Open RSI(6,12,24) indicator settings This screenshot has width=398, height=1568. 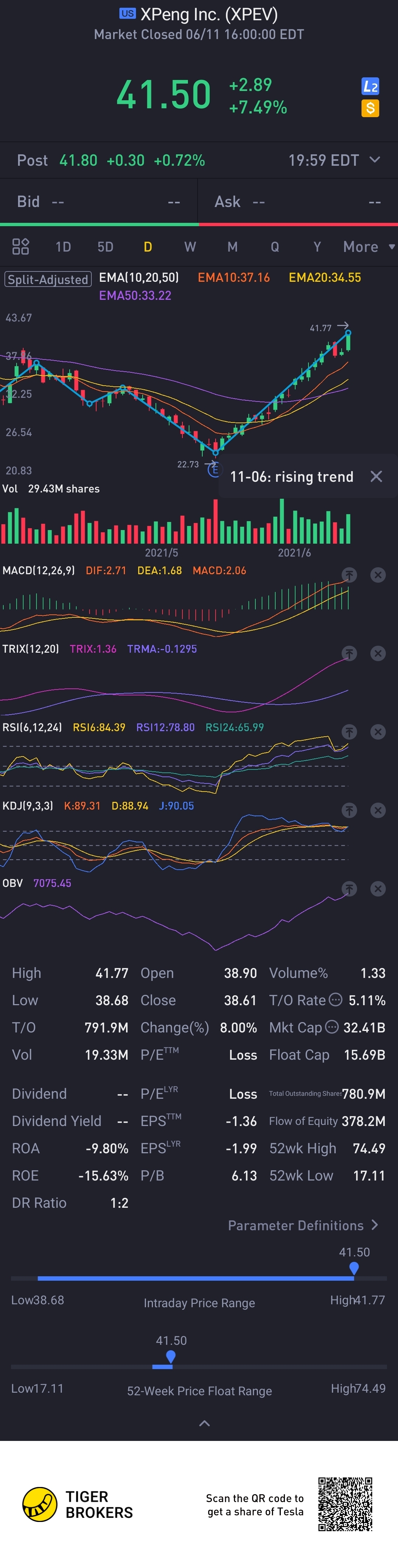32,727
